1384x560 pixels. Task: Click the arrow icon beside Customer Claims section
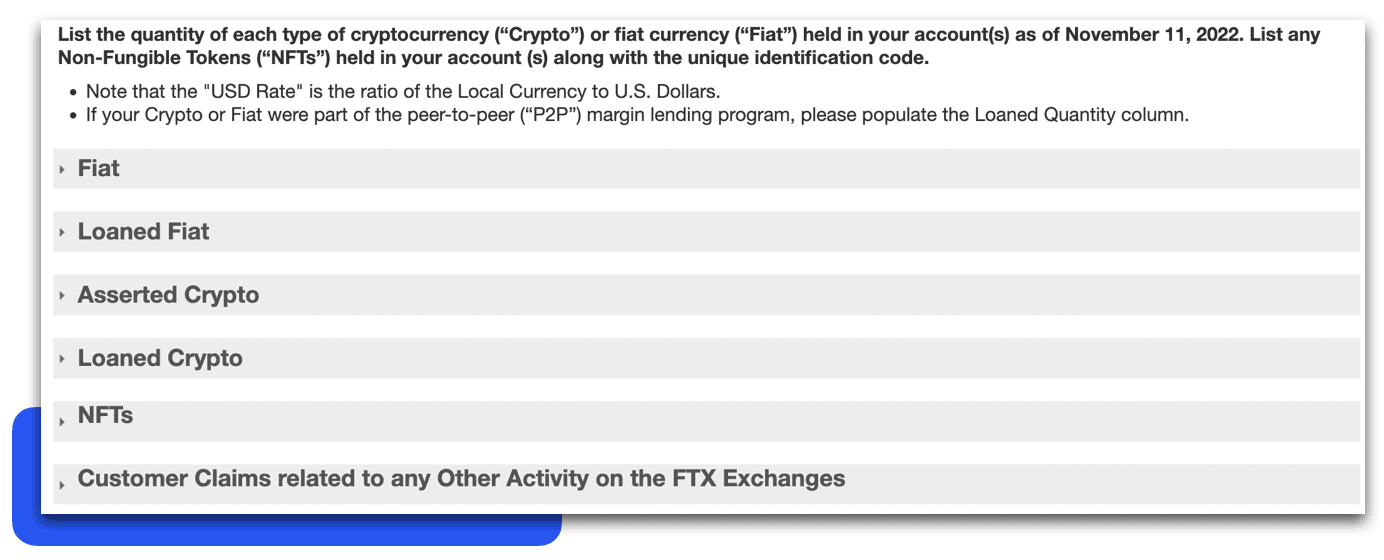[x=62, y=485]
